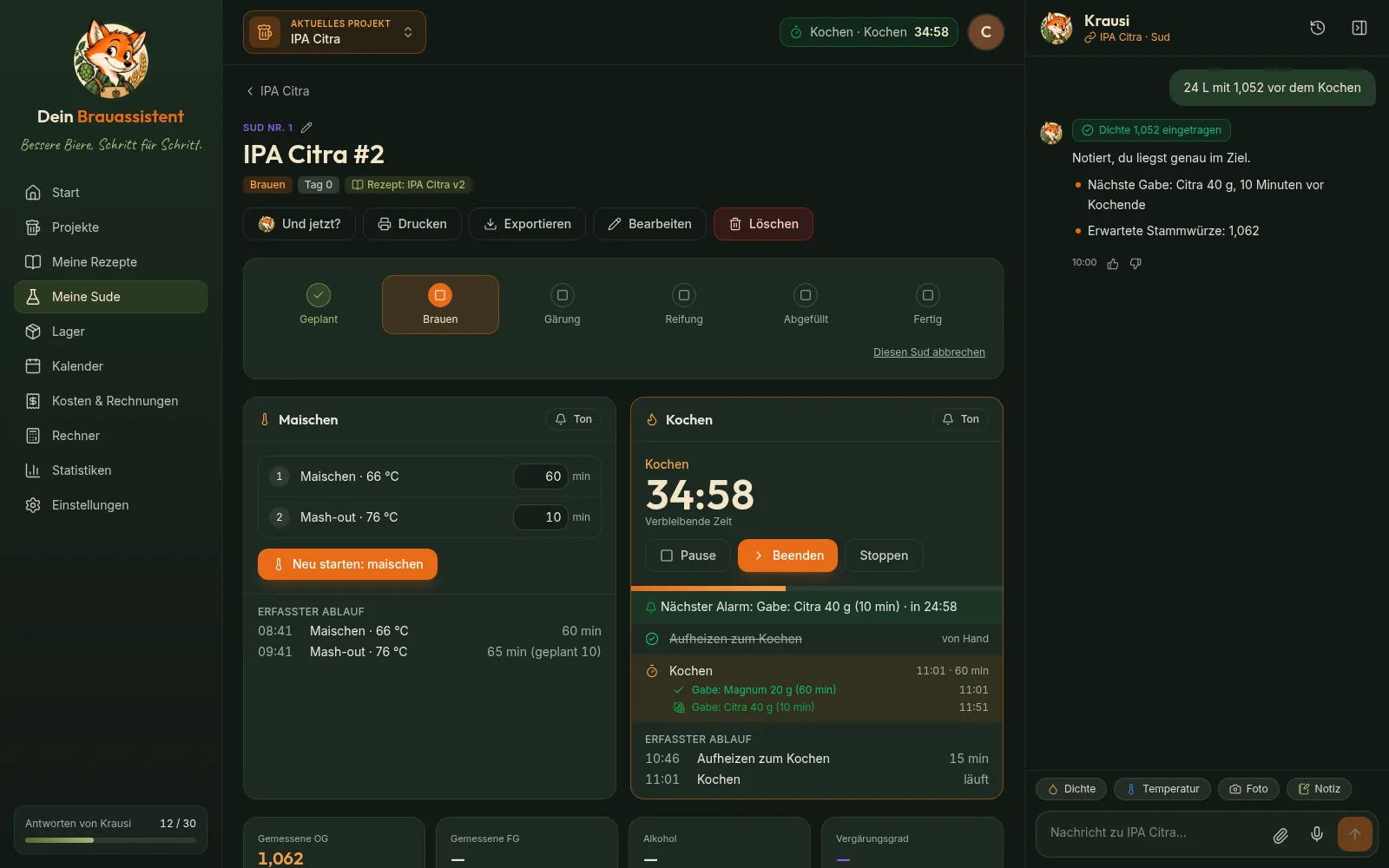
Task: Collapse the Krausi side panel icon
Action: tap(1359, 28)
